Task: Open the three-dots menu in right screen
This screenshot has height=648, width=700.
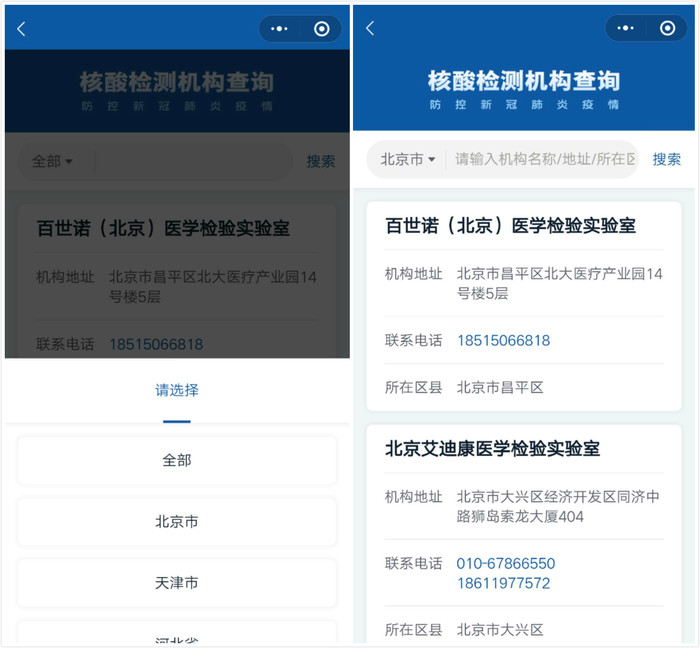Action: point(626,29)
